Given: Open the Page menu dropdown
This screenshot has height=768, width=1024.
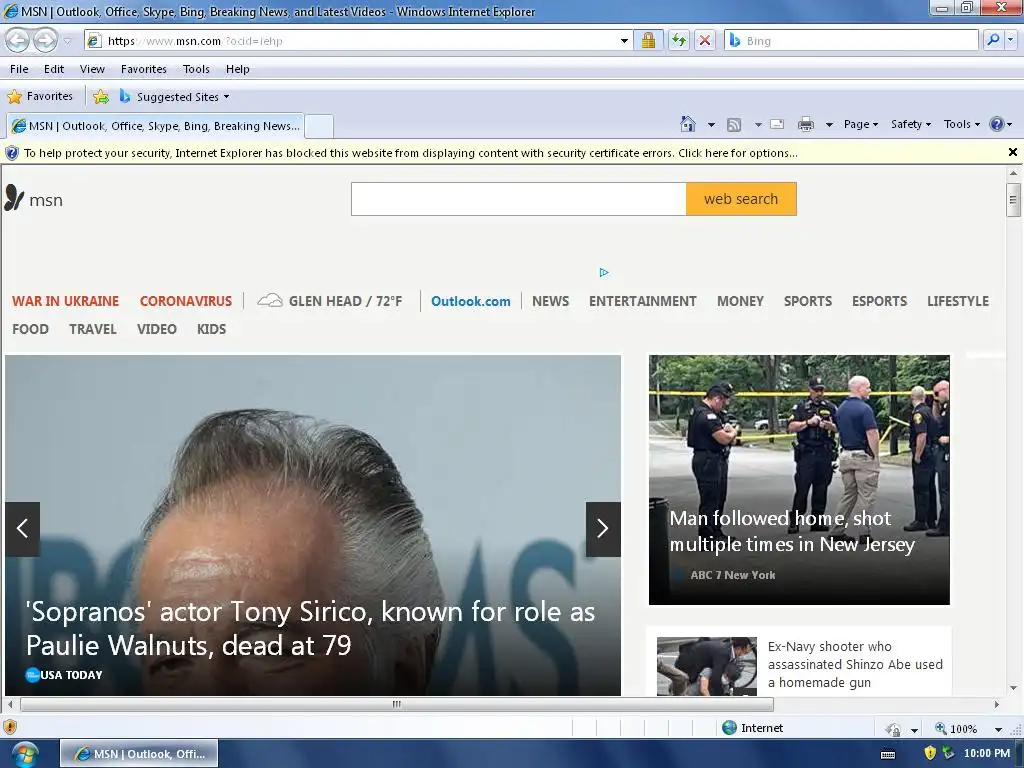Looking at the screenshot, I should pyautogui.click(x=861, y=124).
